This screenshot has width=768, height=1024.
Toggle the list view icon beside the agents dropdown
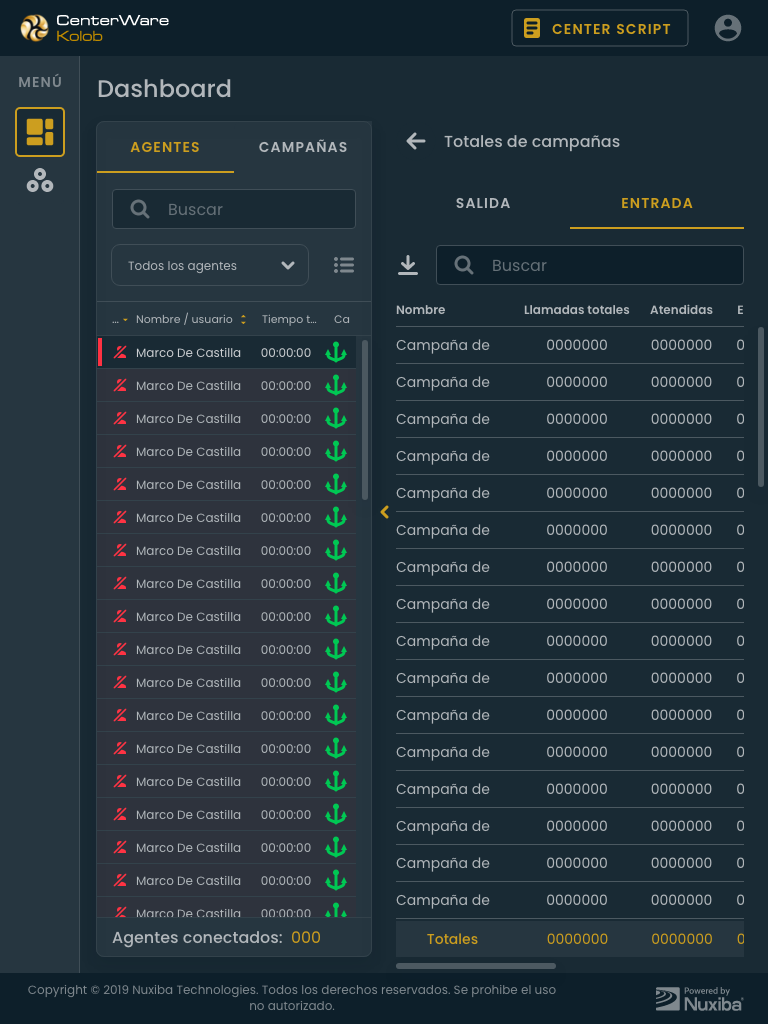tap(344, 264)
